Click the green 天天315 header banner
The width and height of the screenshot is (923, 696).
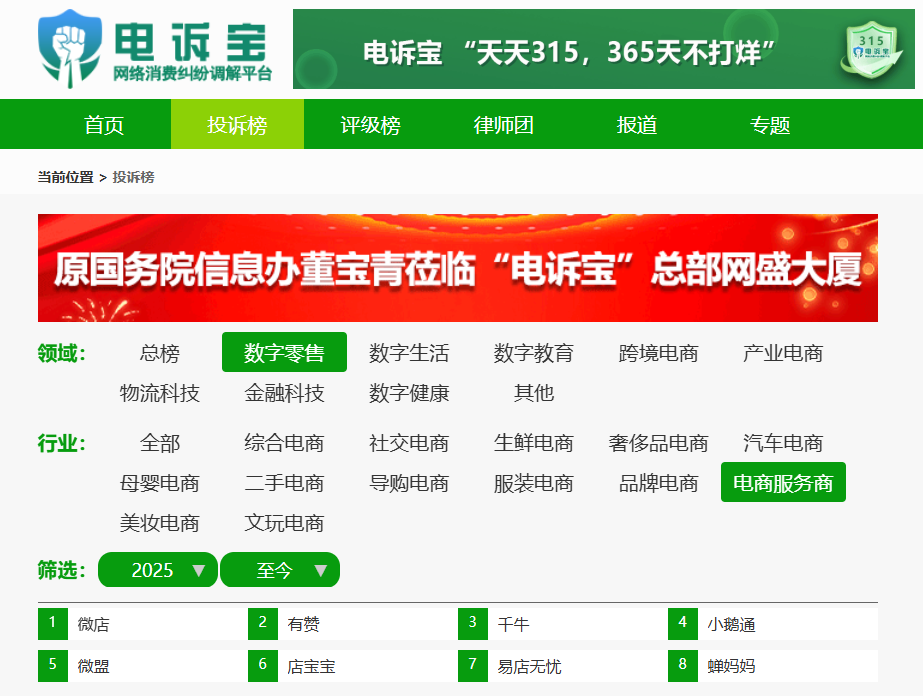click(603, 49)
